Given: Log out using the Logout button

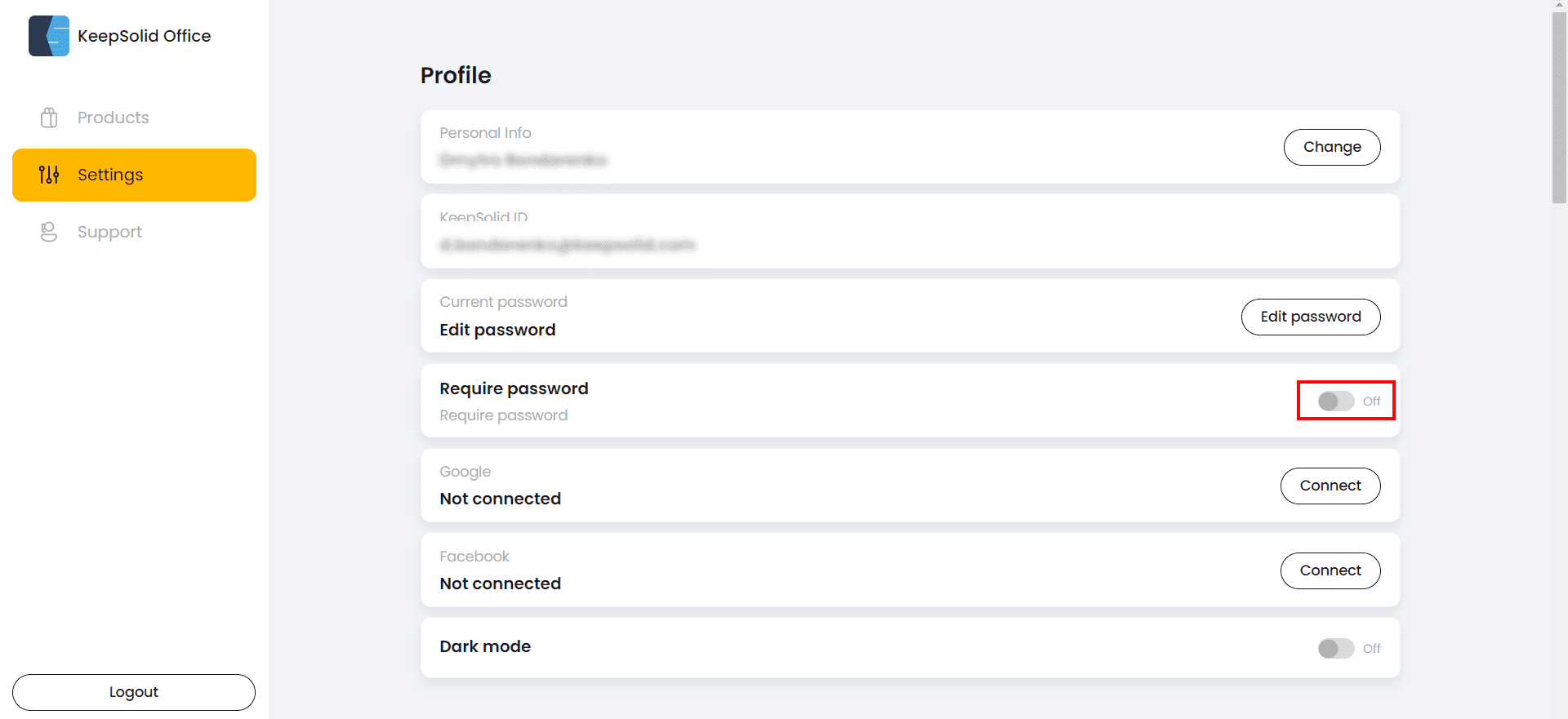Looking at the screenshot, I should tap(133, 691).
